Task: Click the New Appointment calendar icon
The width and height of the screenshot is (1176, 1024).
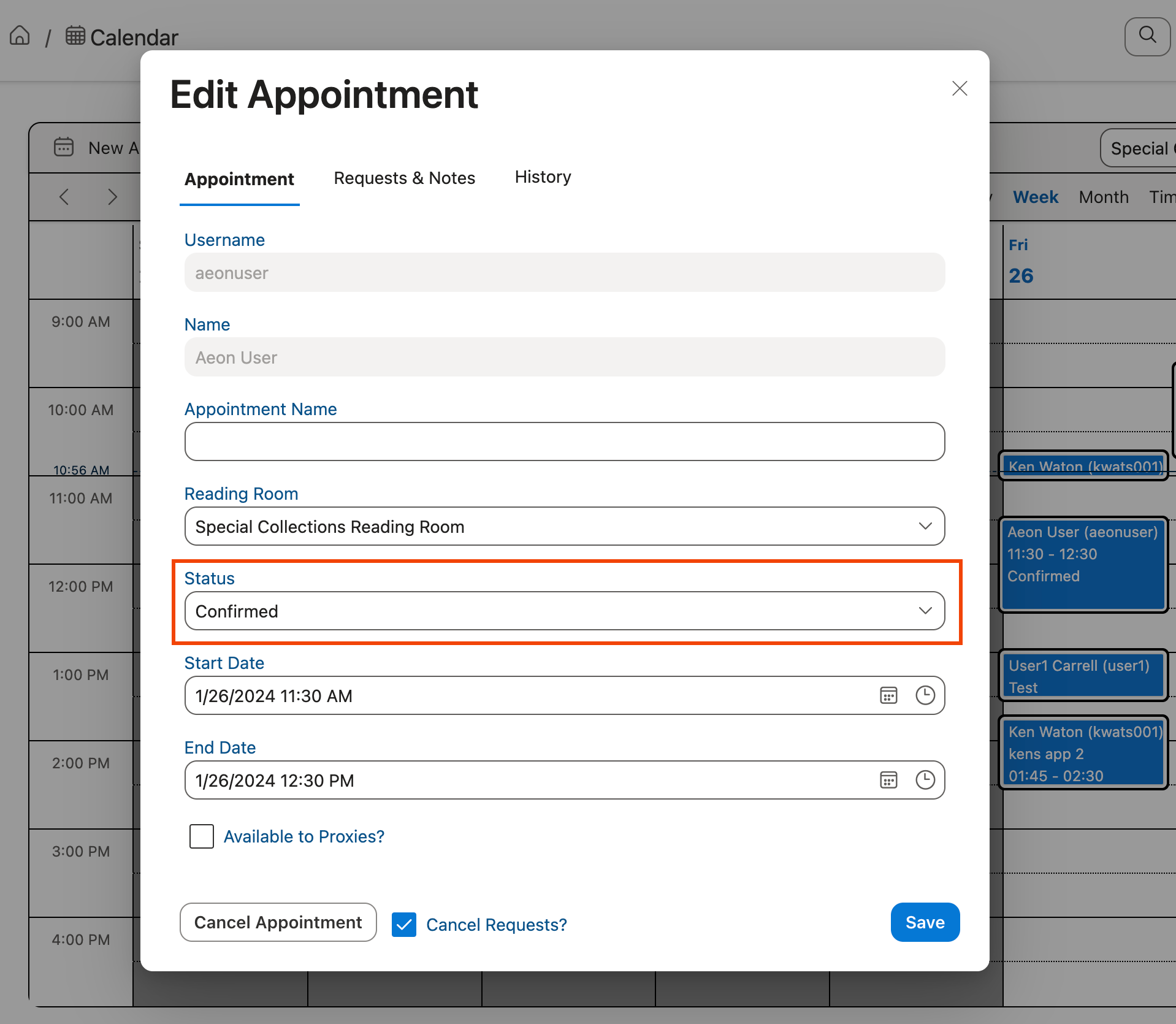Action: pos(64,147)
